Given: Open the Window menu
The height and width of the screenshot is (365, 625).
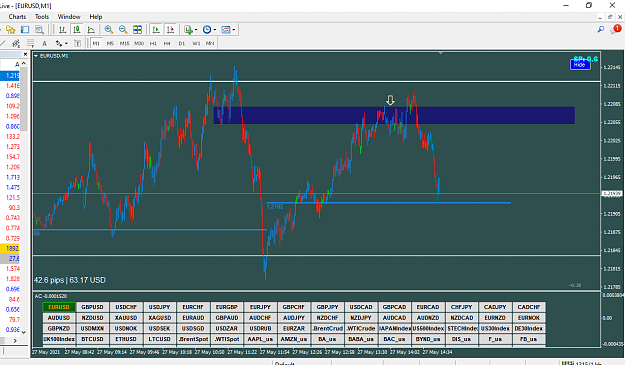Looking at the screenshot, I should [x=69, y=17].
